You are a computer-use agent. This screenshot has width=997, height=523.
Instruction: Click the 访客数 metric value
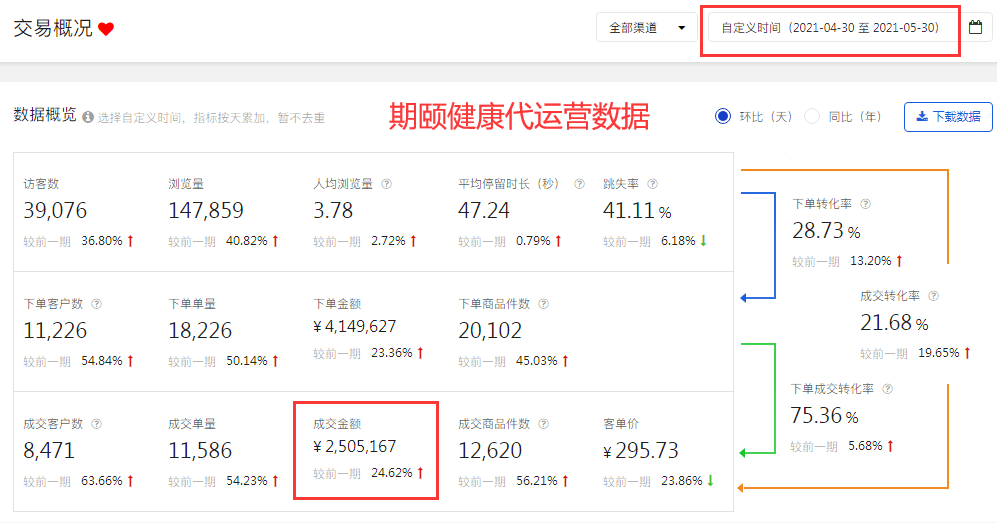55,211
